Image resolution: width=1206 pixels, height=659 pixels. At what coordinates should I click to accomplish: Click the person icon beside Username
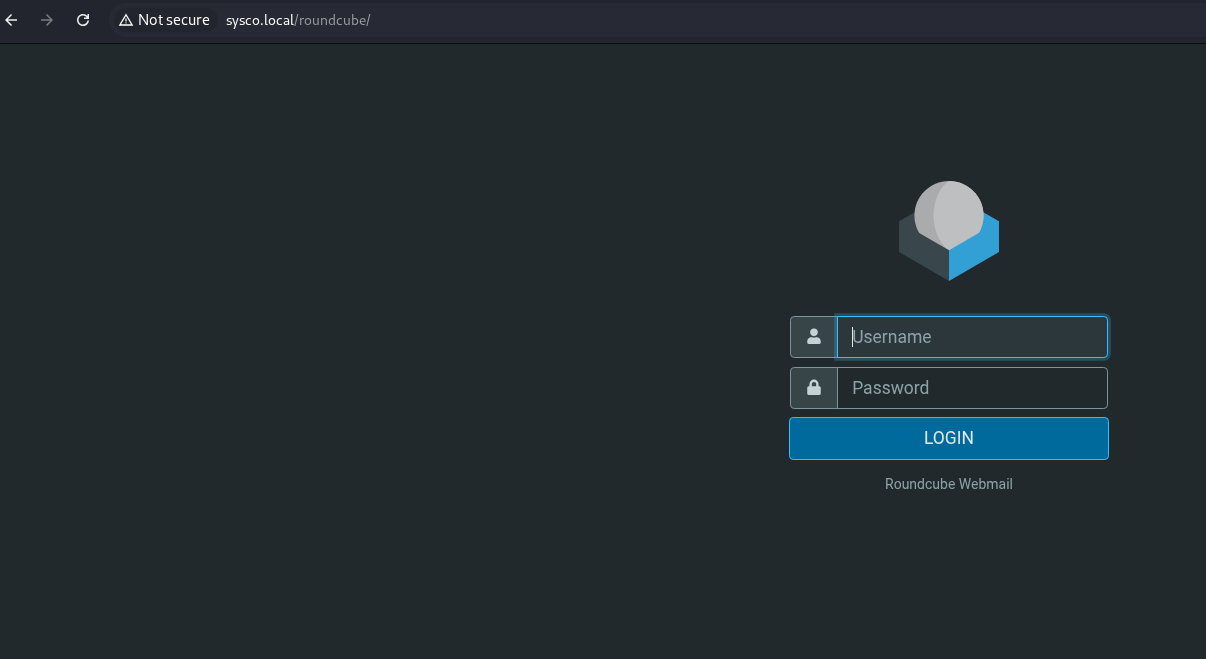pyautogui.click(x=813, y=337)
